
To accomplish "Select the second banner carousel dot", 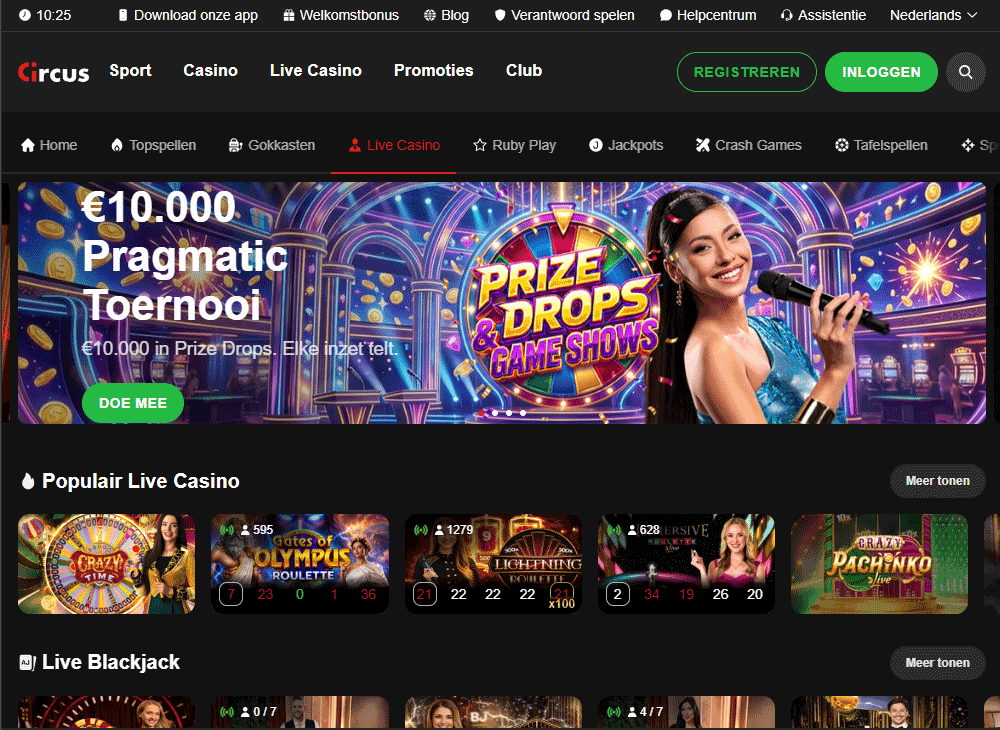I will pyautogui.click(x=495, y=413).
